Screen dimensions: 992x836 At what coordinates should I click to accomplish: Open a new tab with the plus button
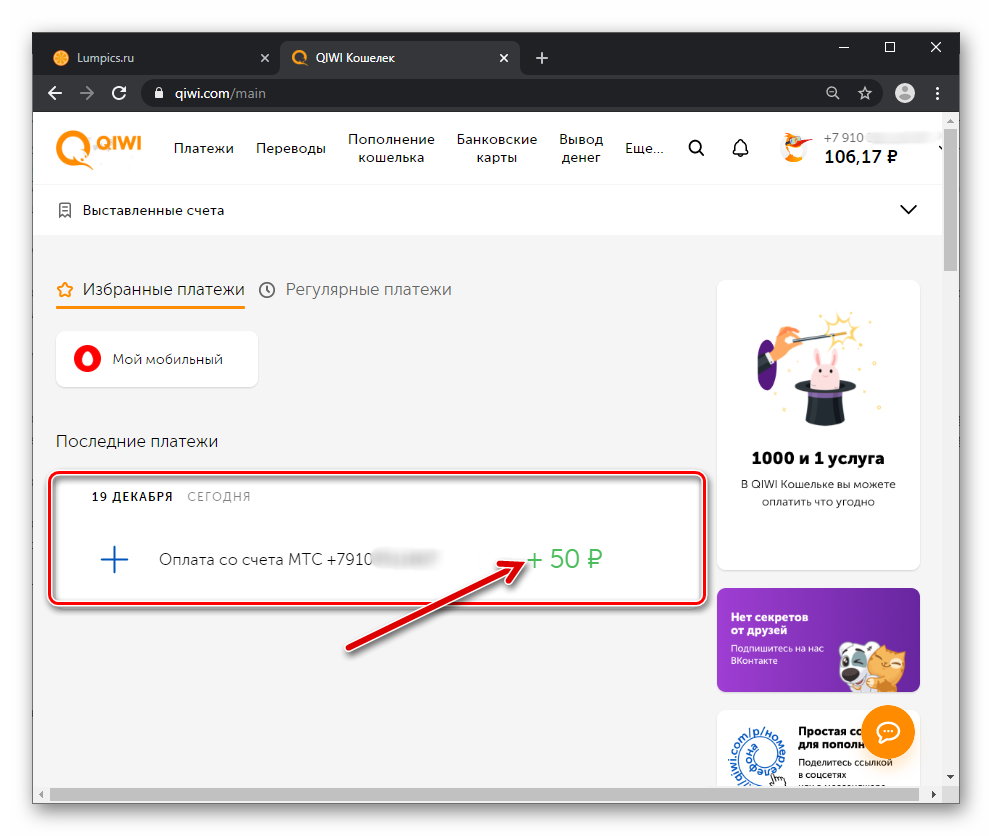(x=542, y=58)
